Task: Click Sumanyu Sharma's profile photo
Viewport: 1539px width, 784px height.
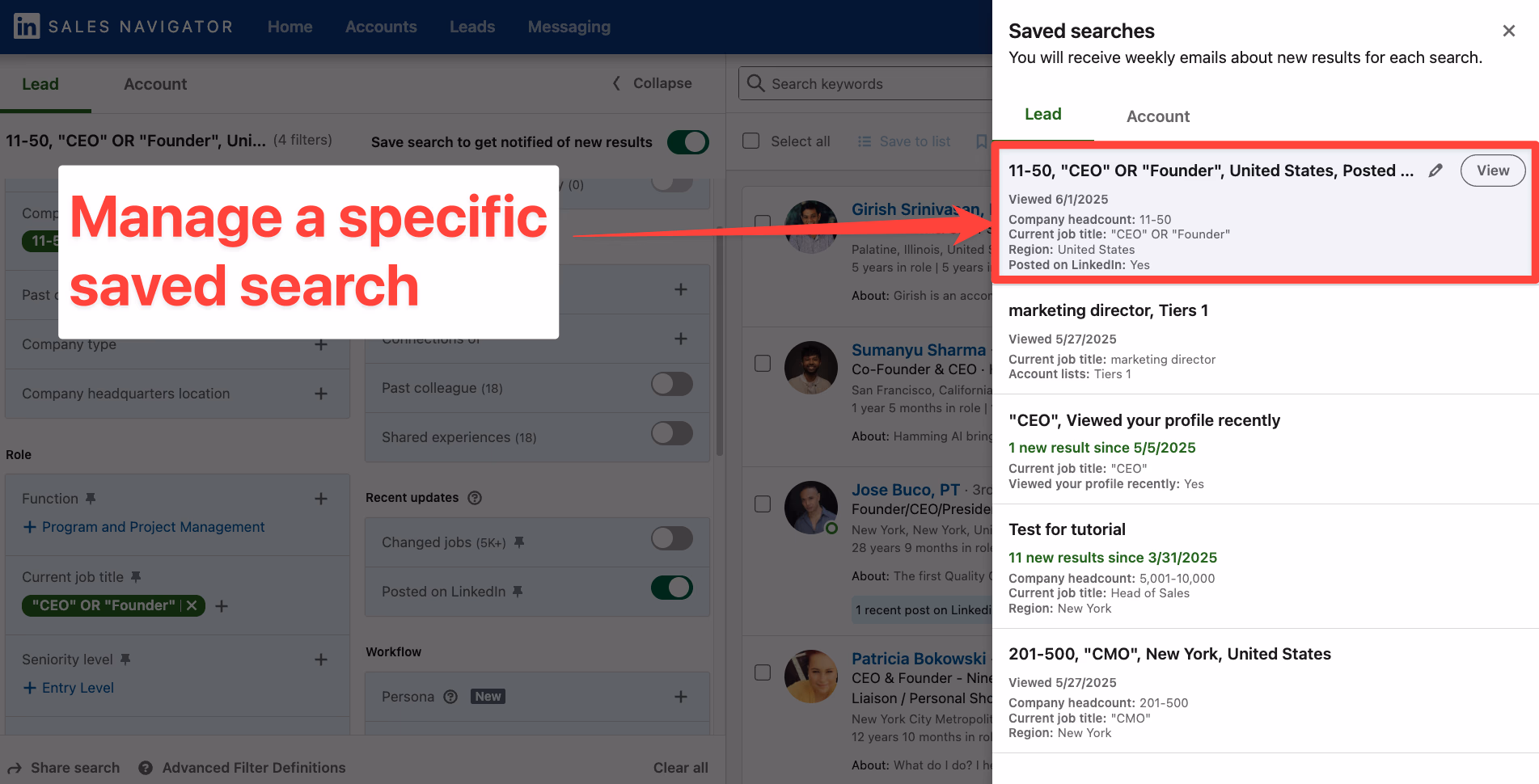Action: pyautogui.click(x=811, y=368)
